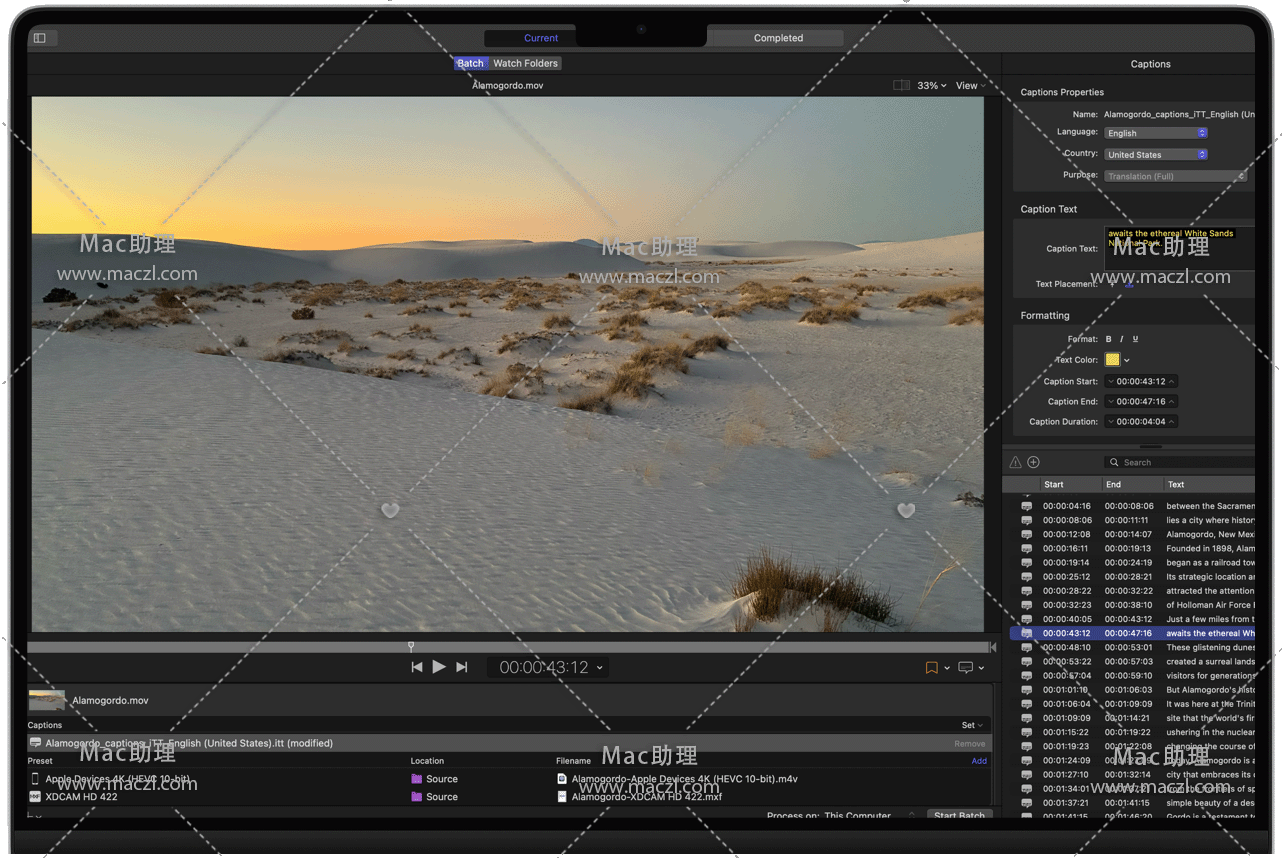1282x858 pixels.
Task: Click the orange marker bookmark icon
Action: (931, 668)
